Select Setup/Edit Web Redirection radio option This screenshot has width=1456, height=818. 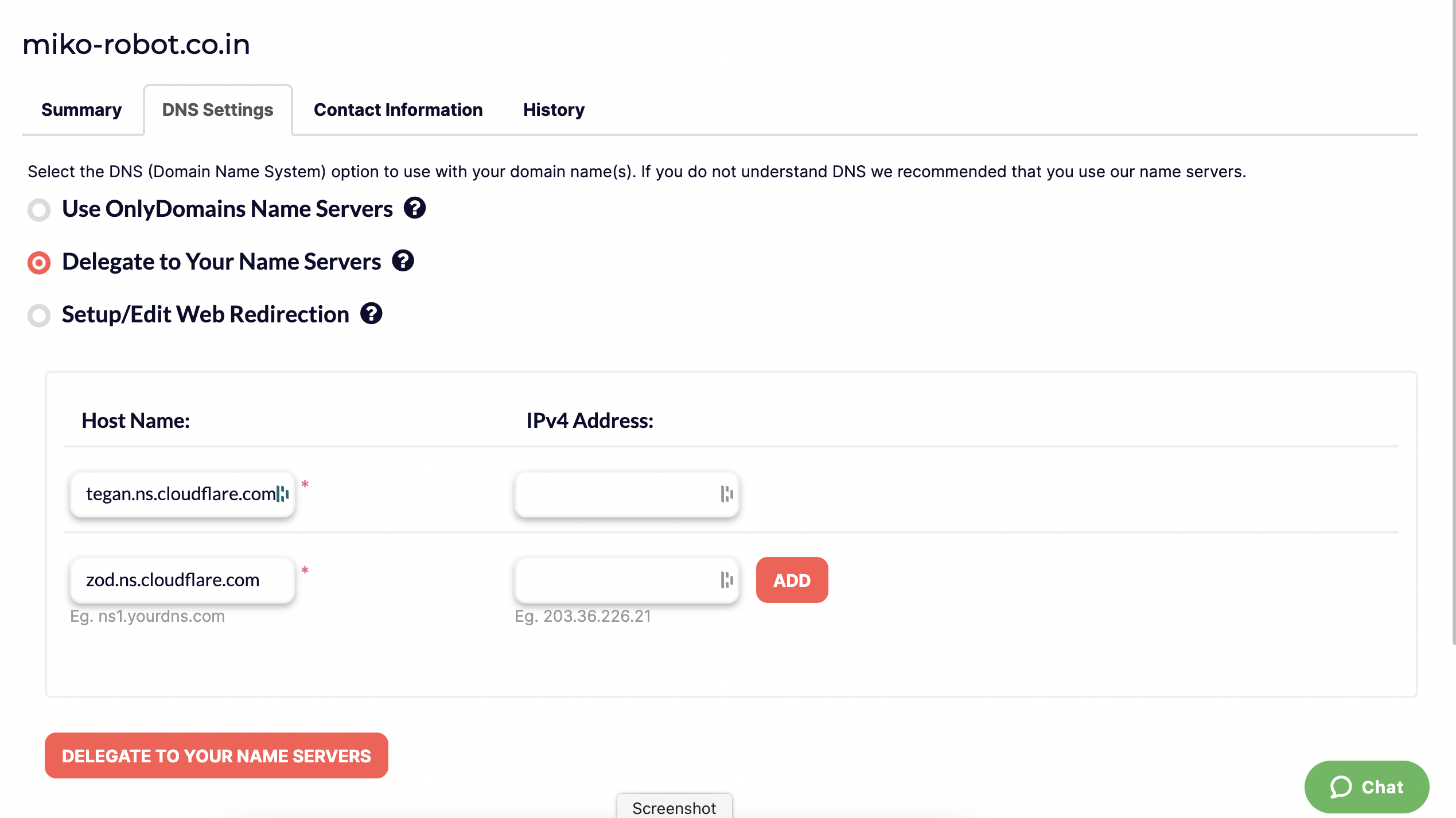click(39, 315)
